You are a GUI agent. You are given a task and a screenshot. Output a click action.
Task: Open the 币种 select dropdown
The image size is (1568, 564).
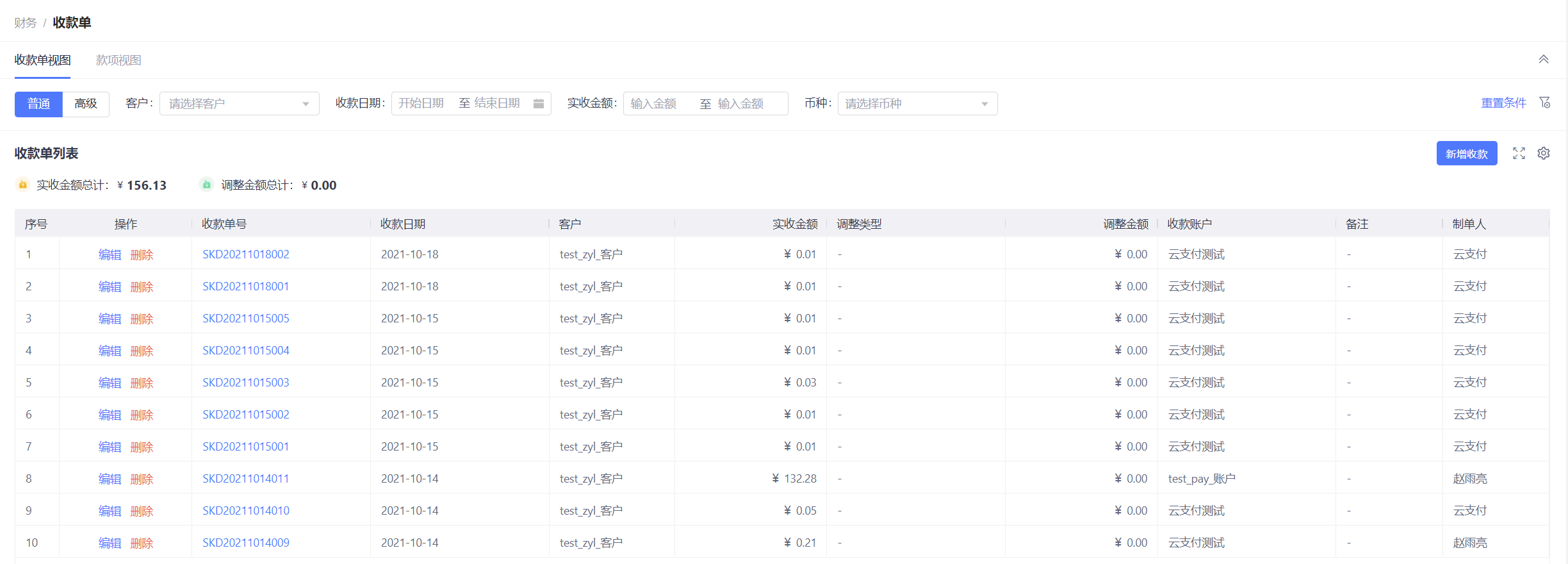point(917,104)
